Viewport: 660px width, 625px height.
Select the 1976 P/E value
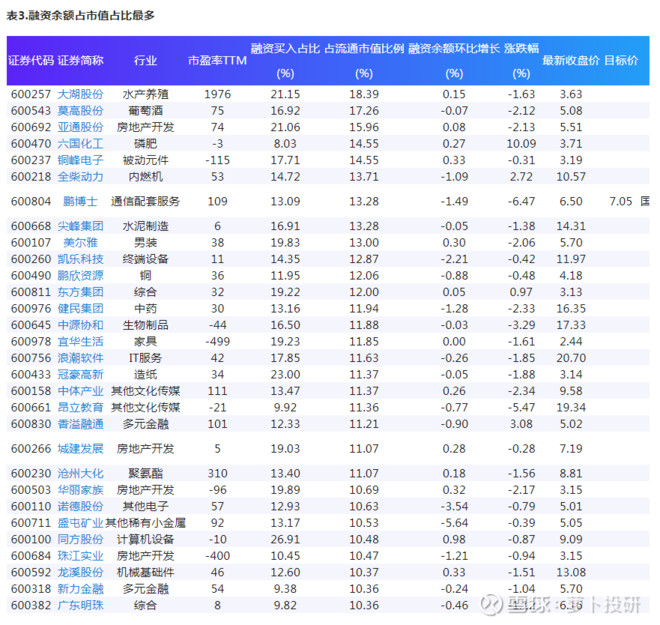(217, 94)
